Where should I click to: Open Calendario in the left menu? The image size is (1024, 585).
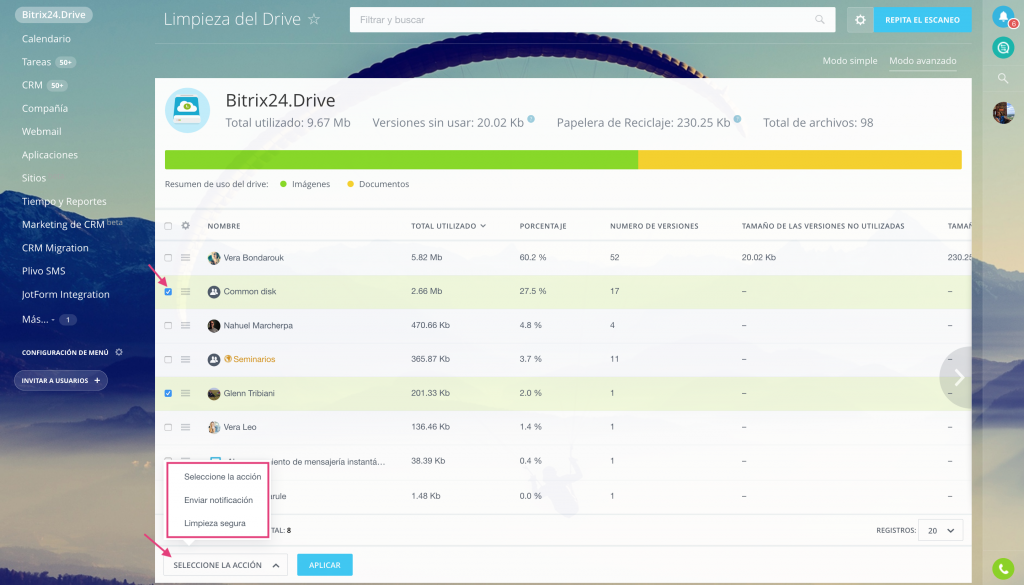[46, 39]
